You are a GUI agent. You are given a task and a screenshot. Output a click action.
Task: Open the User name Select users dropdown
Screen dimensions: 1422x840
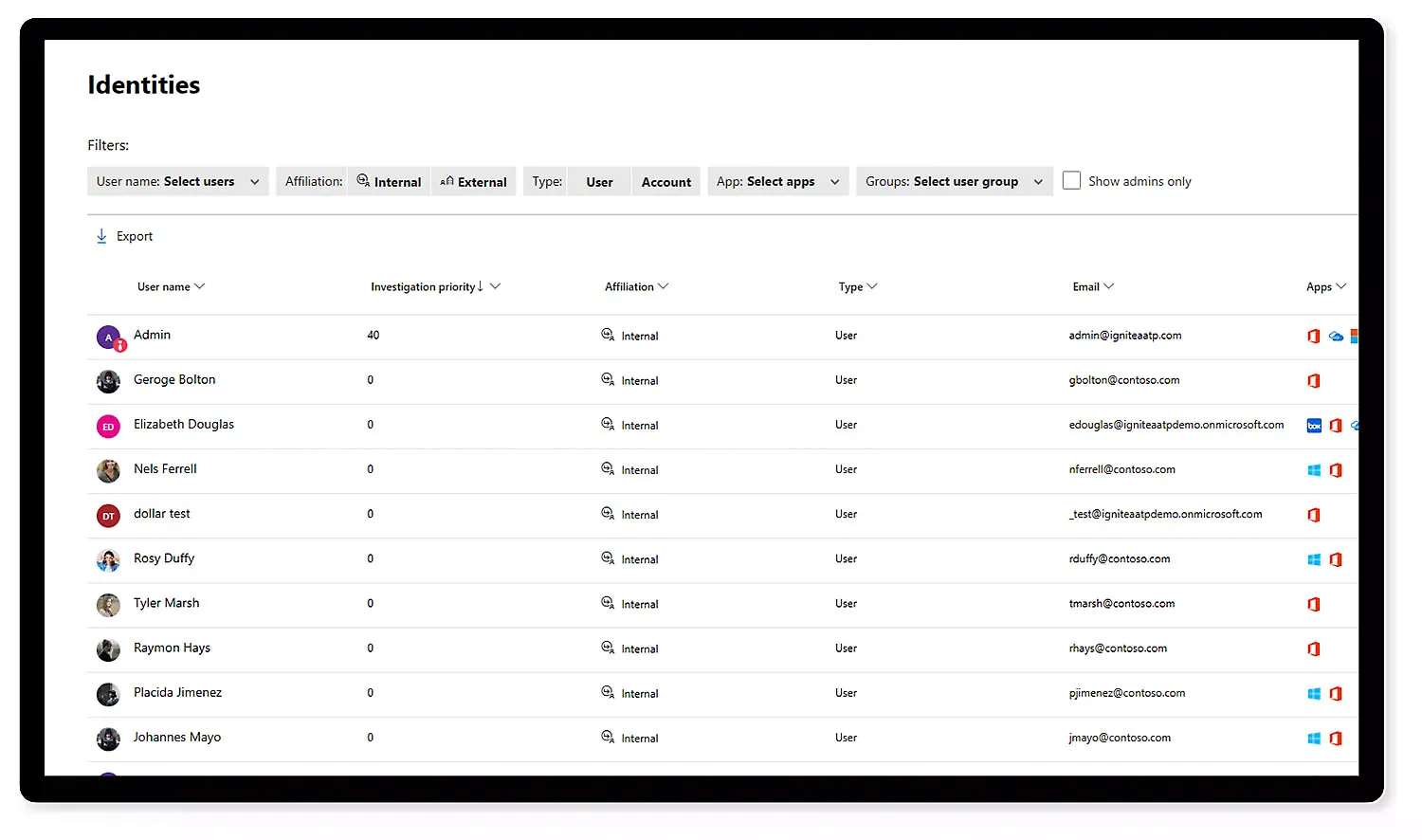click(178, 182)
